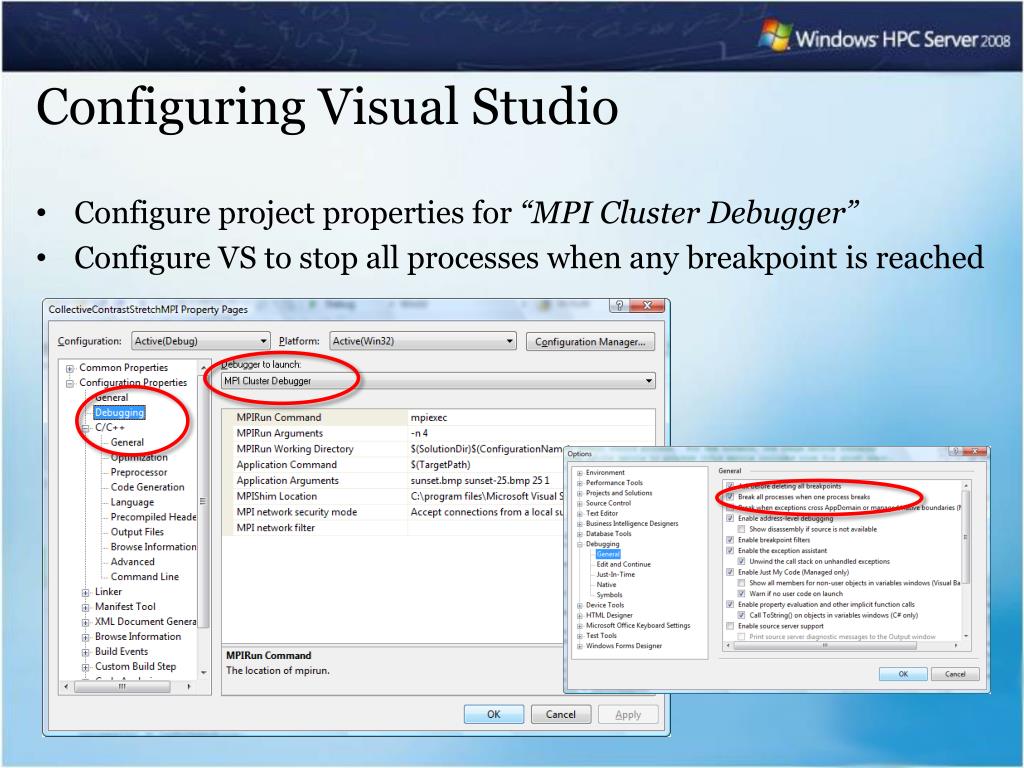
Task: Toggle 'Call ToString() on objects in variables windows'
Action: pos(741,615)
